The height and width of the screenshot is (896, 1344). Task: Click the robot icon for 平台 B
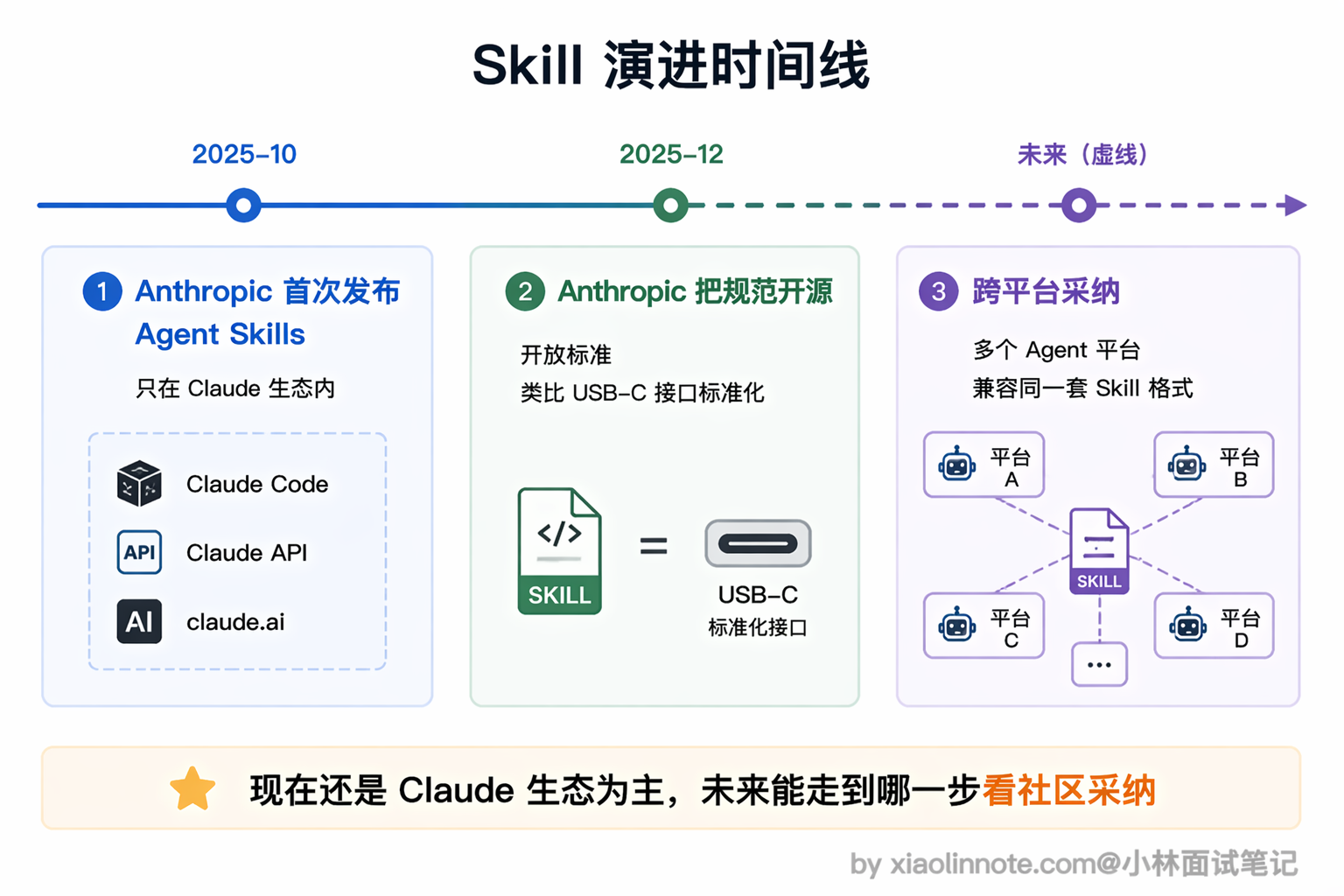1186,465
